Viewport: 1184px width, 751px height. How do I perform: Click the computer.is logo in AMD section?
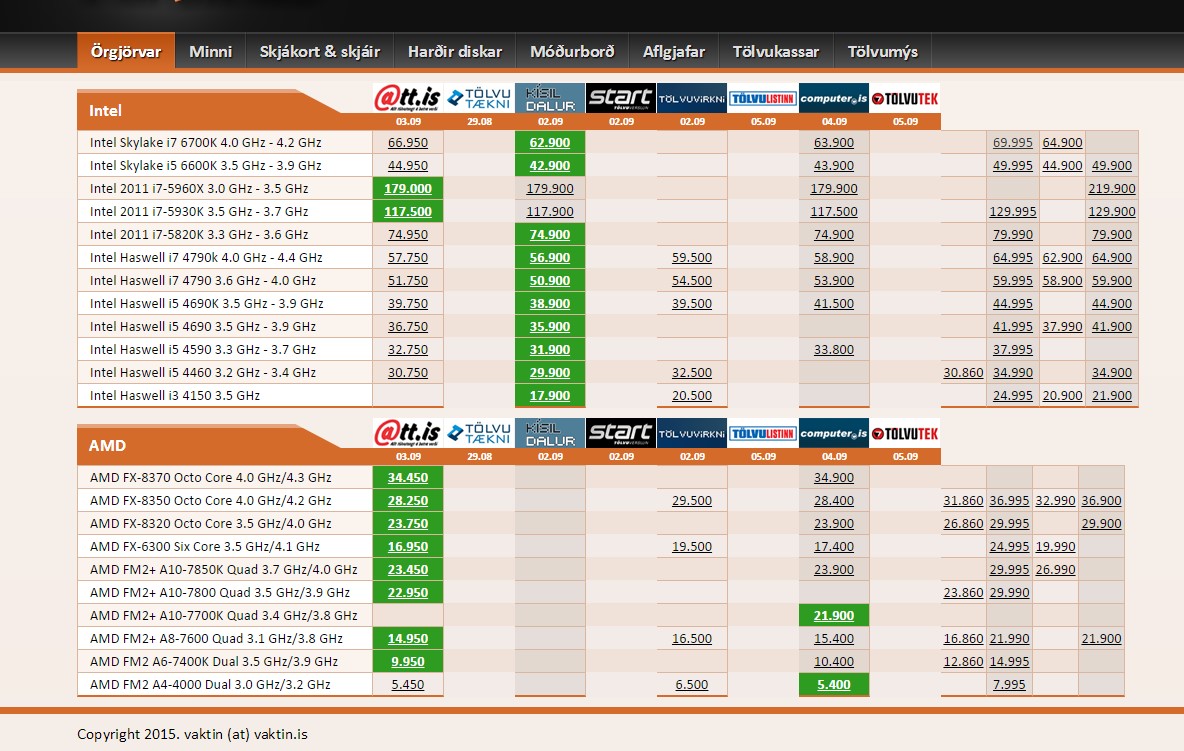click(x=834, y=433)
